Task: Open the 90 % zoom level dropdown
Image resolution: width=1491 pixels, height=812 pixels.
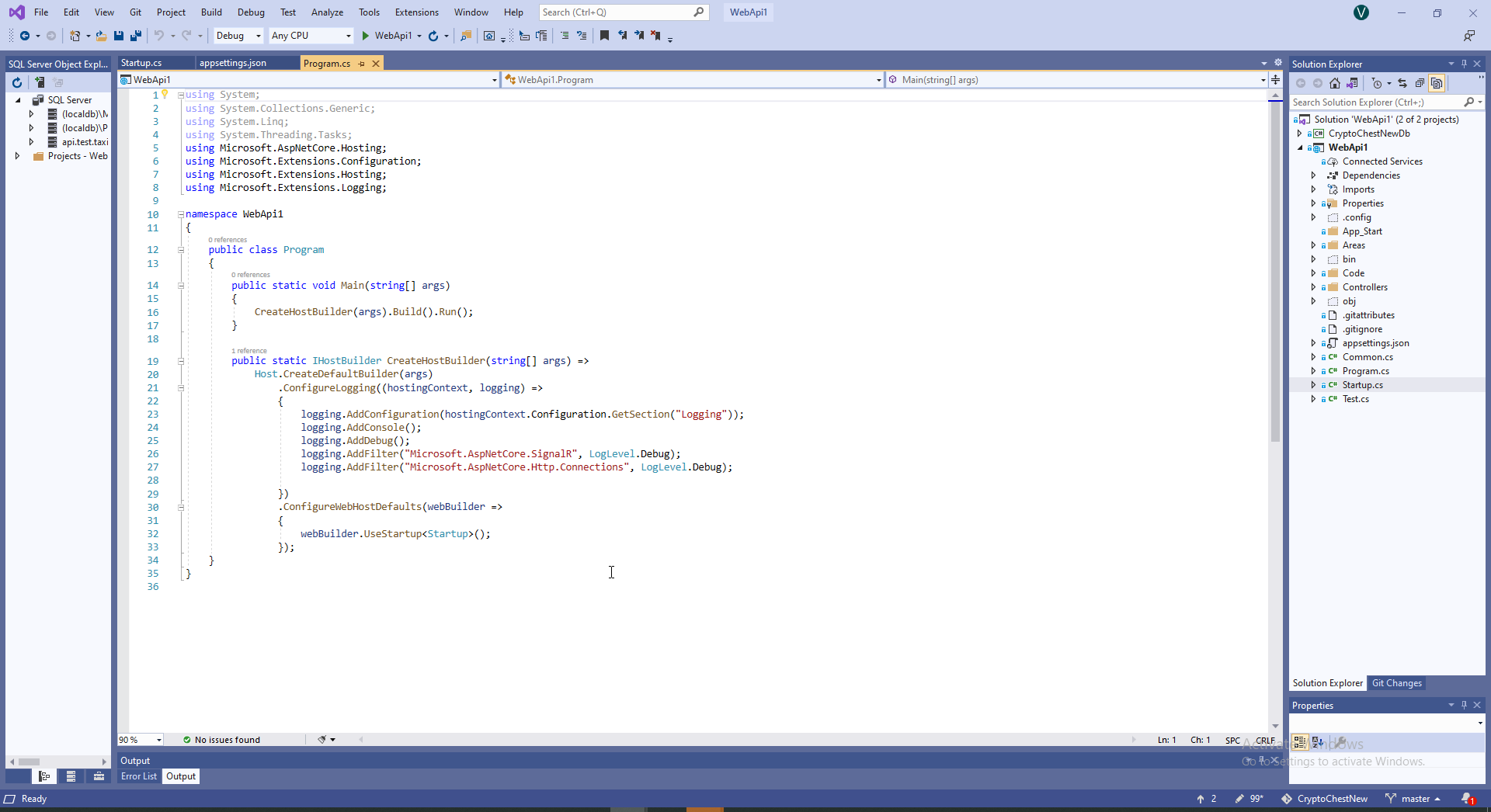Action: (141, 740)
